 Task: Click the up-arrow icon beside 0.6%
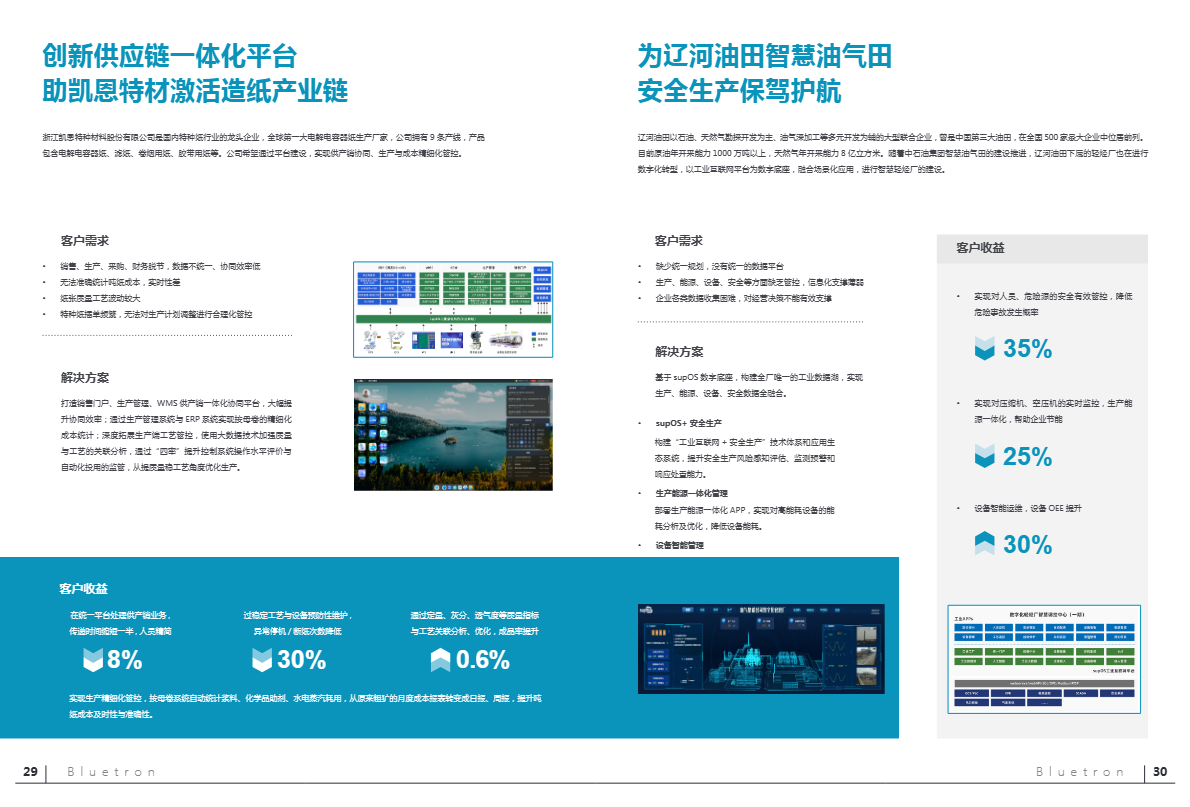440,660
